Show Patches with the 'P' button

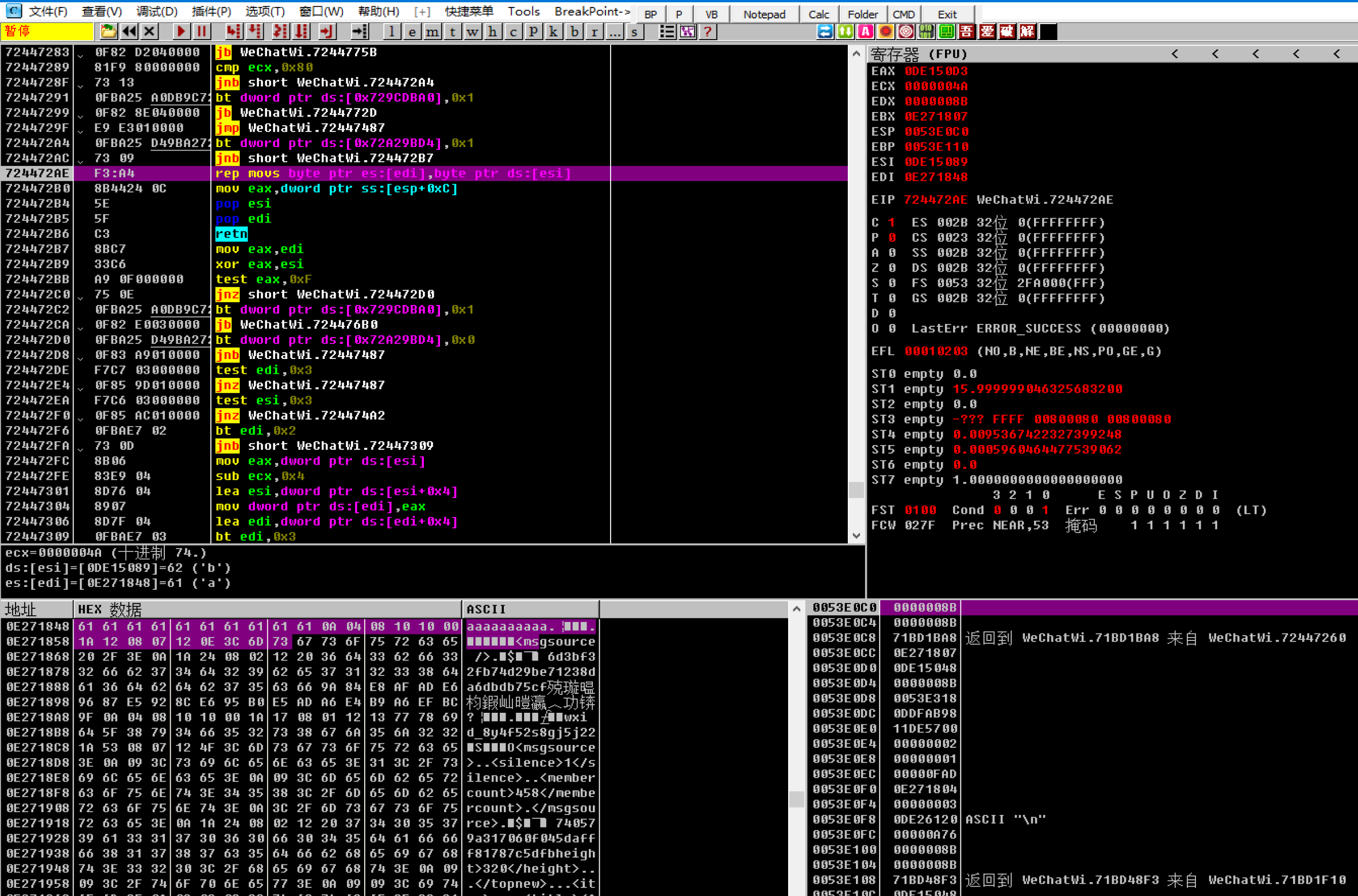click(x=533, y=32)
